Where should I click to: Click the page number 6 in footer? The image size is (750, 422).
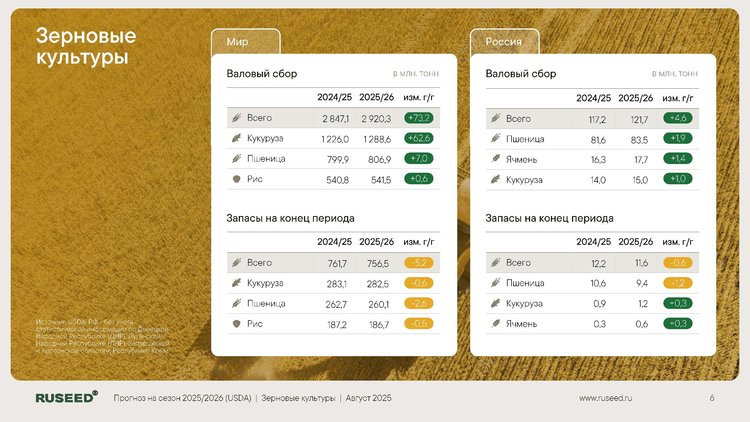coord(712,398)
